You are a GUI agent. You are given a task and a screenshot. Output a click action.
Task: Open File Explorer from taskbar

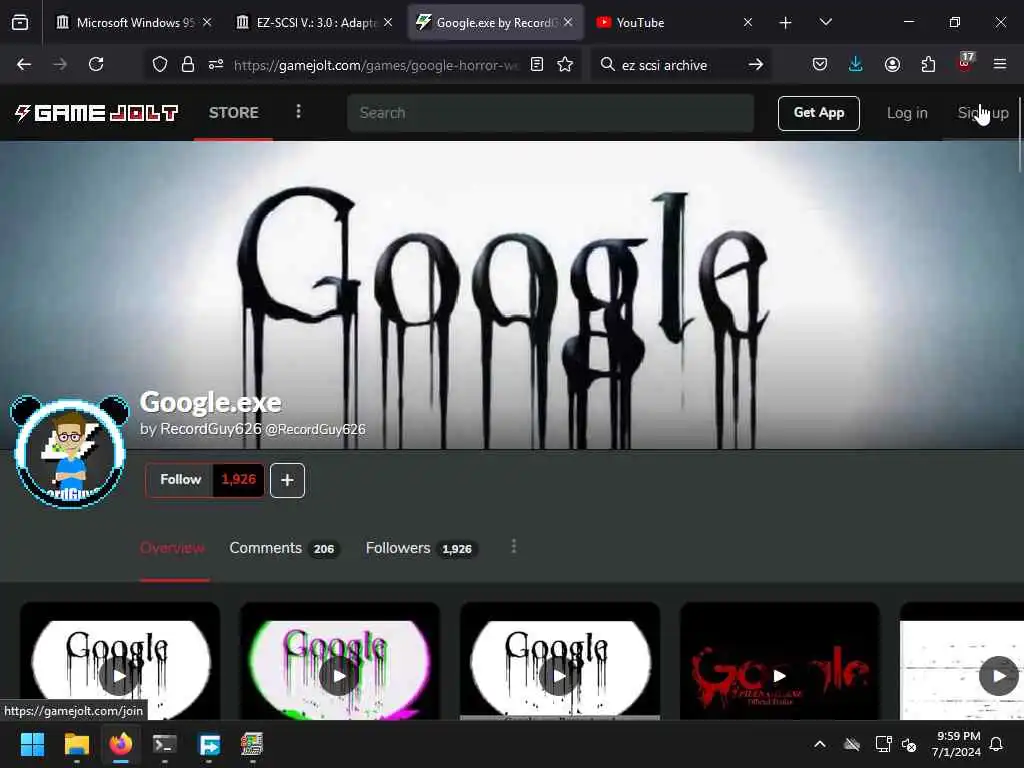point(76,744)
